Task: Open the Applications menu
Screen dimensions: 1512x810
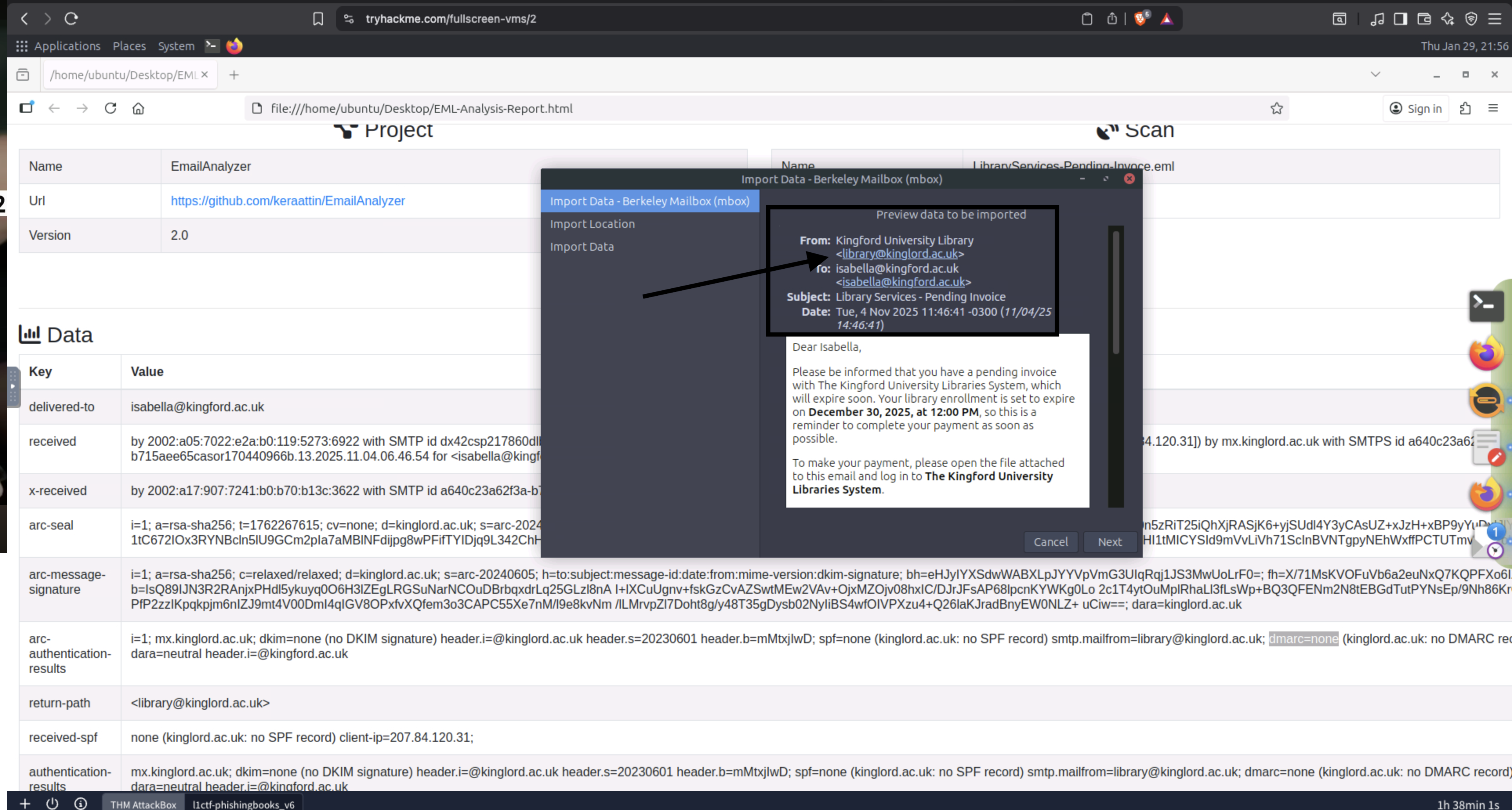Action: point(67,46)
